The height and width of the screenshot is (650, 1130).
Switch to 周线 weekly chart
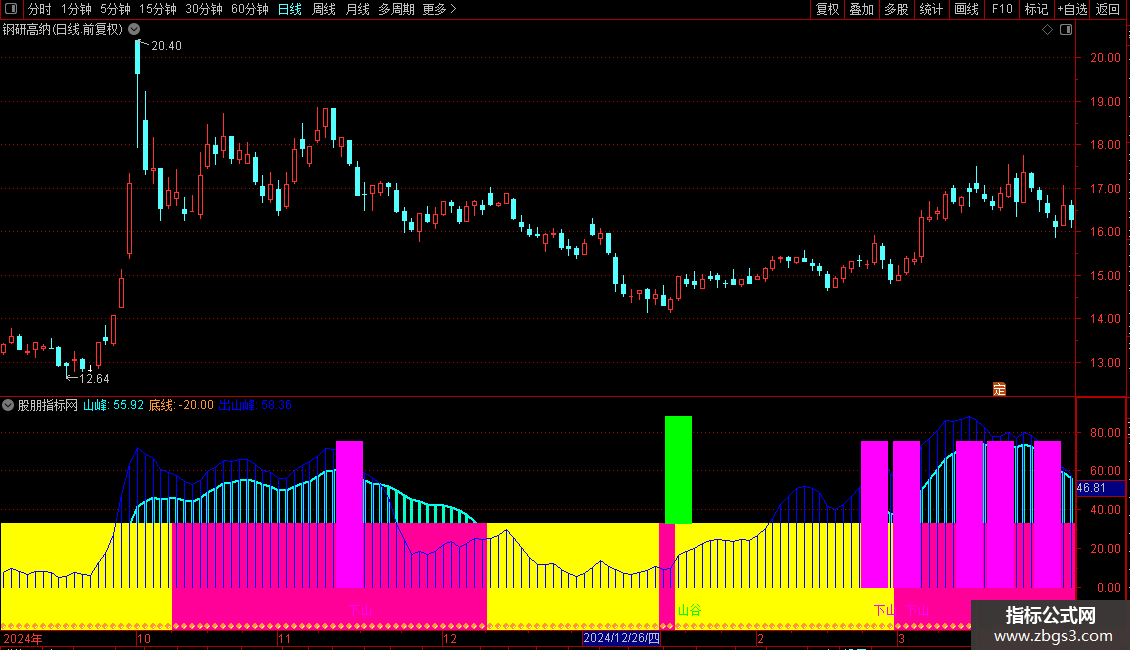[324, 9]
